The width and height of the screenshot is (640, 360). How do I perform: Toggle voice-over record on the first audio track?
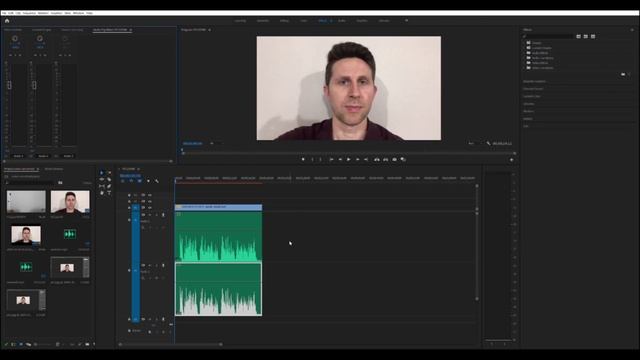(x=163, y=215)
